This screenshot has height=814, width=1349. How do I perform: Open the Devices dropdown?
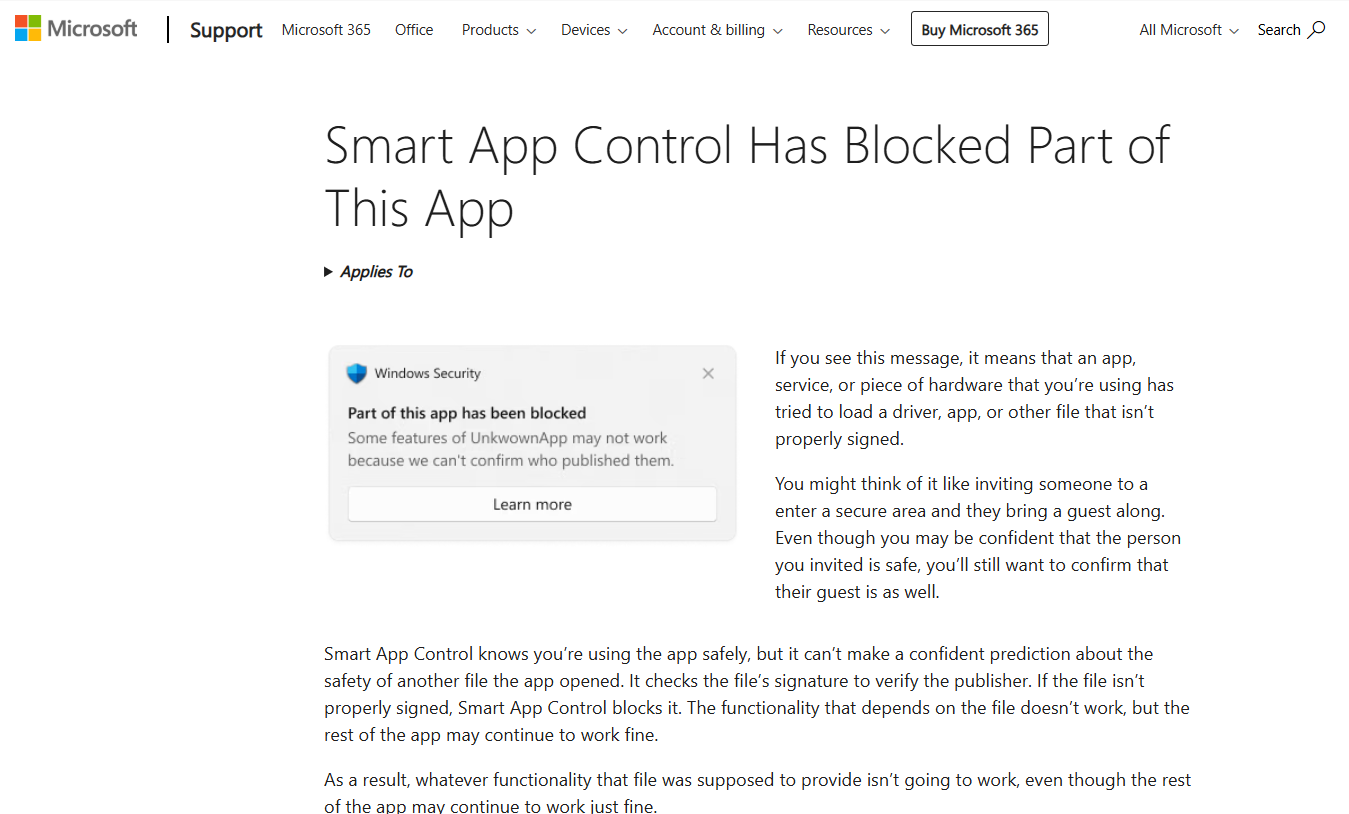593,30
